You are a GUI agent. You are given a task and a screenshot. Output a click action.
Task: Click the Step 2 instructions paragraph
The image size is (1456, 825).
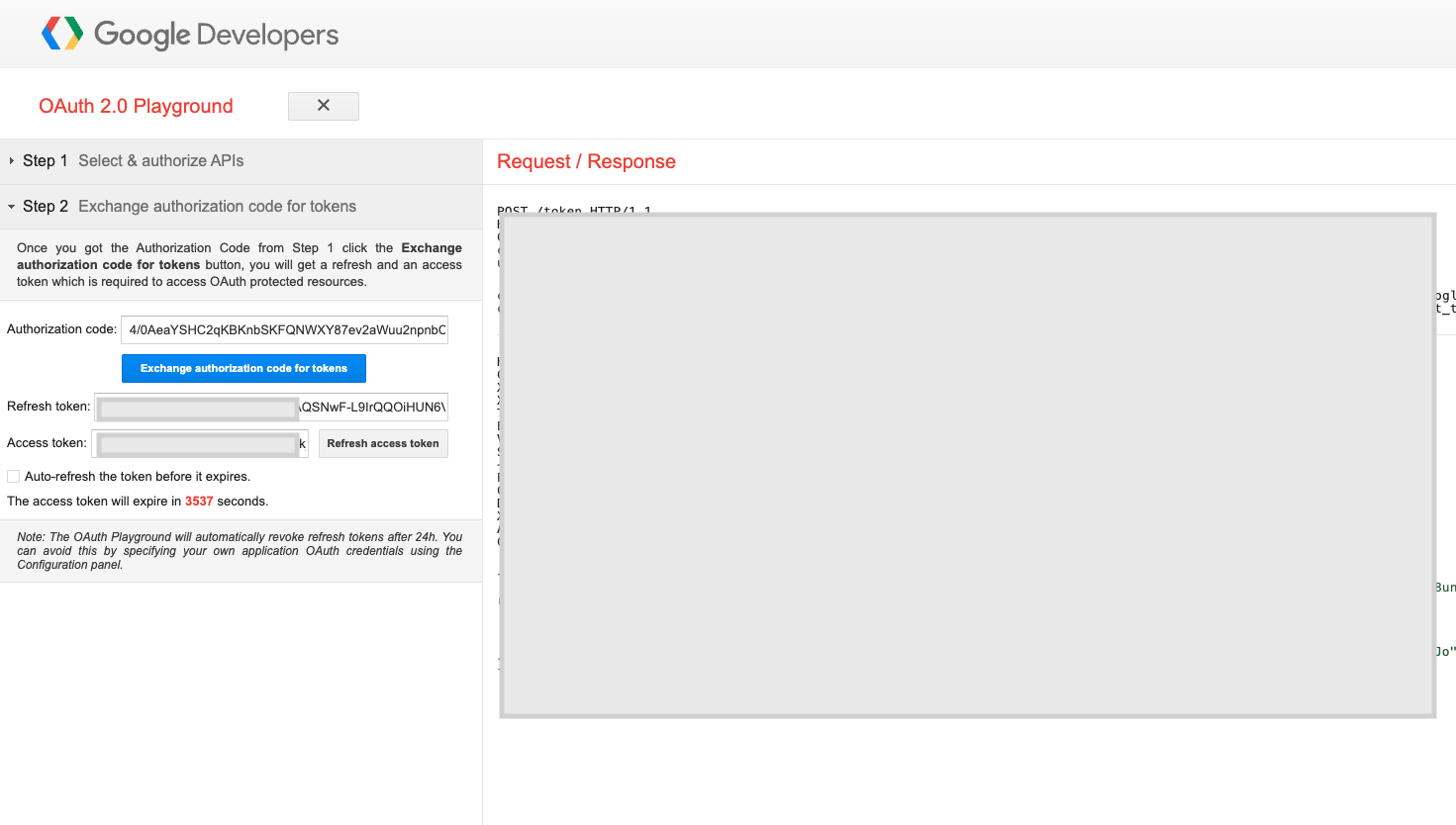coord(240,265)
